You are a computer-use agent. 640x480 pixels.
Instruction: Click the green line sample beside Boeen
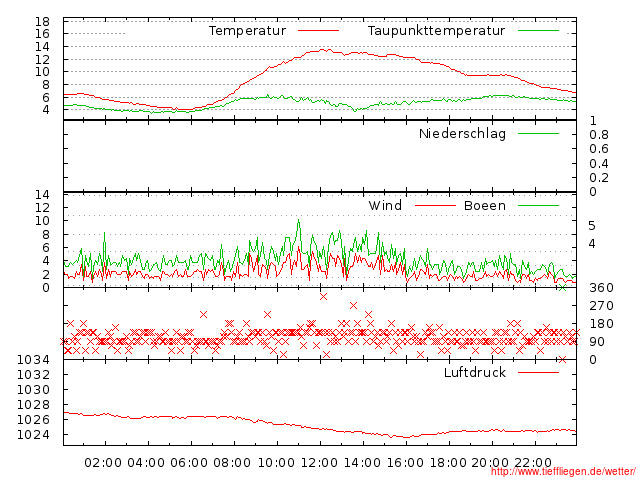[x=538, y=205]
